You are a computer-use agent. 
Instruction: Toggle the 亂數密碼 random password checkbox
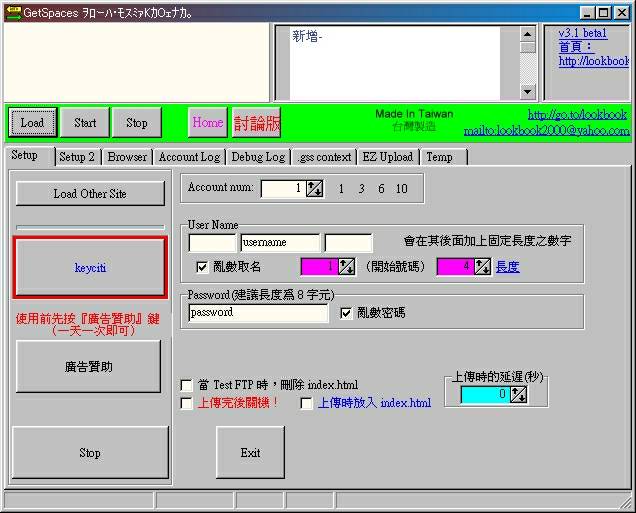(x=346, y=313)
